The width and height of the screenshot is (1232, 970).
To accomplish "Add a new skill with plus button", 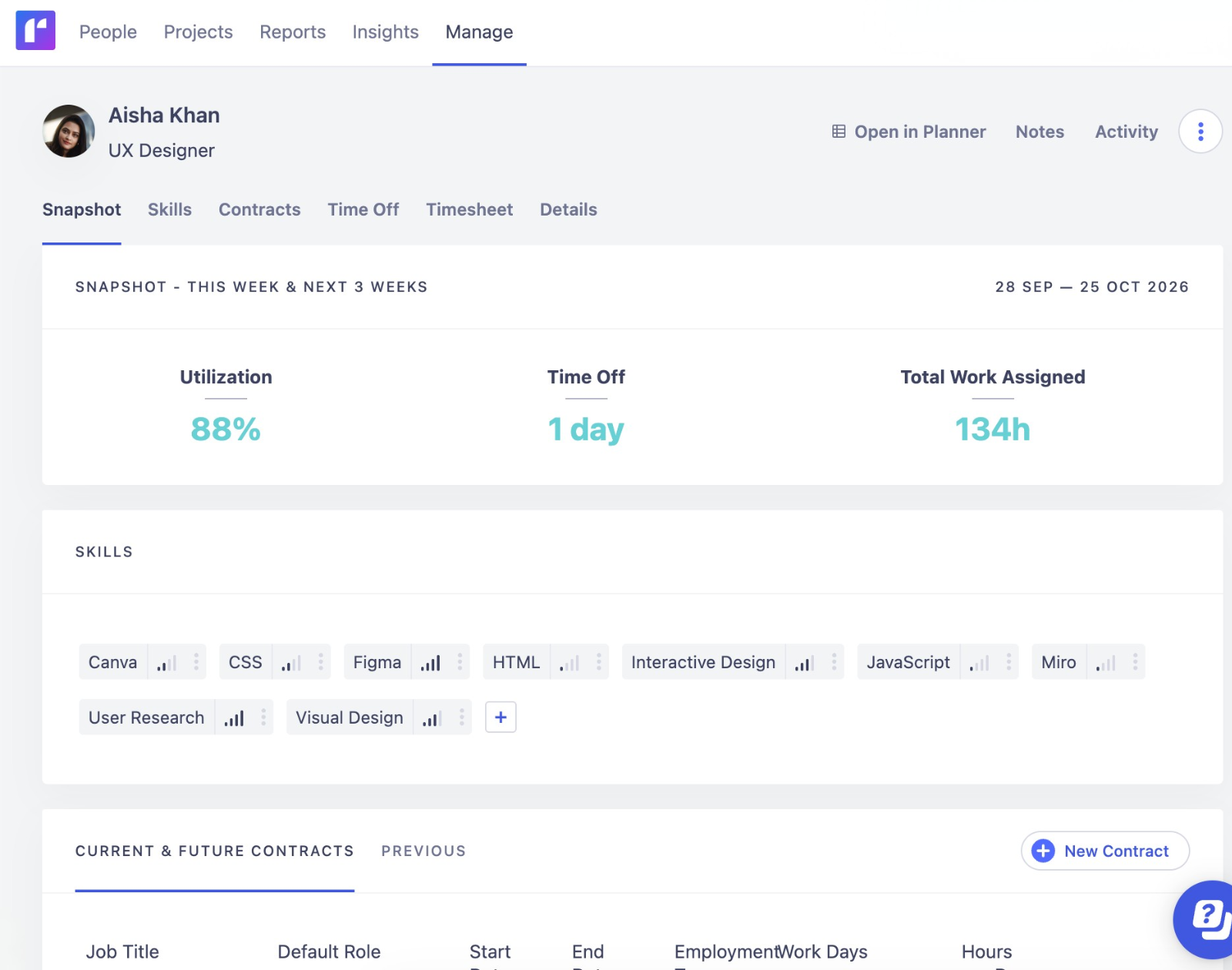I will point(500,717).
